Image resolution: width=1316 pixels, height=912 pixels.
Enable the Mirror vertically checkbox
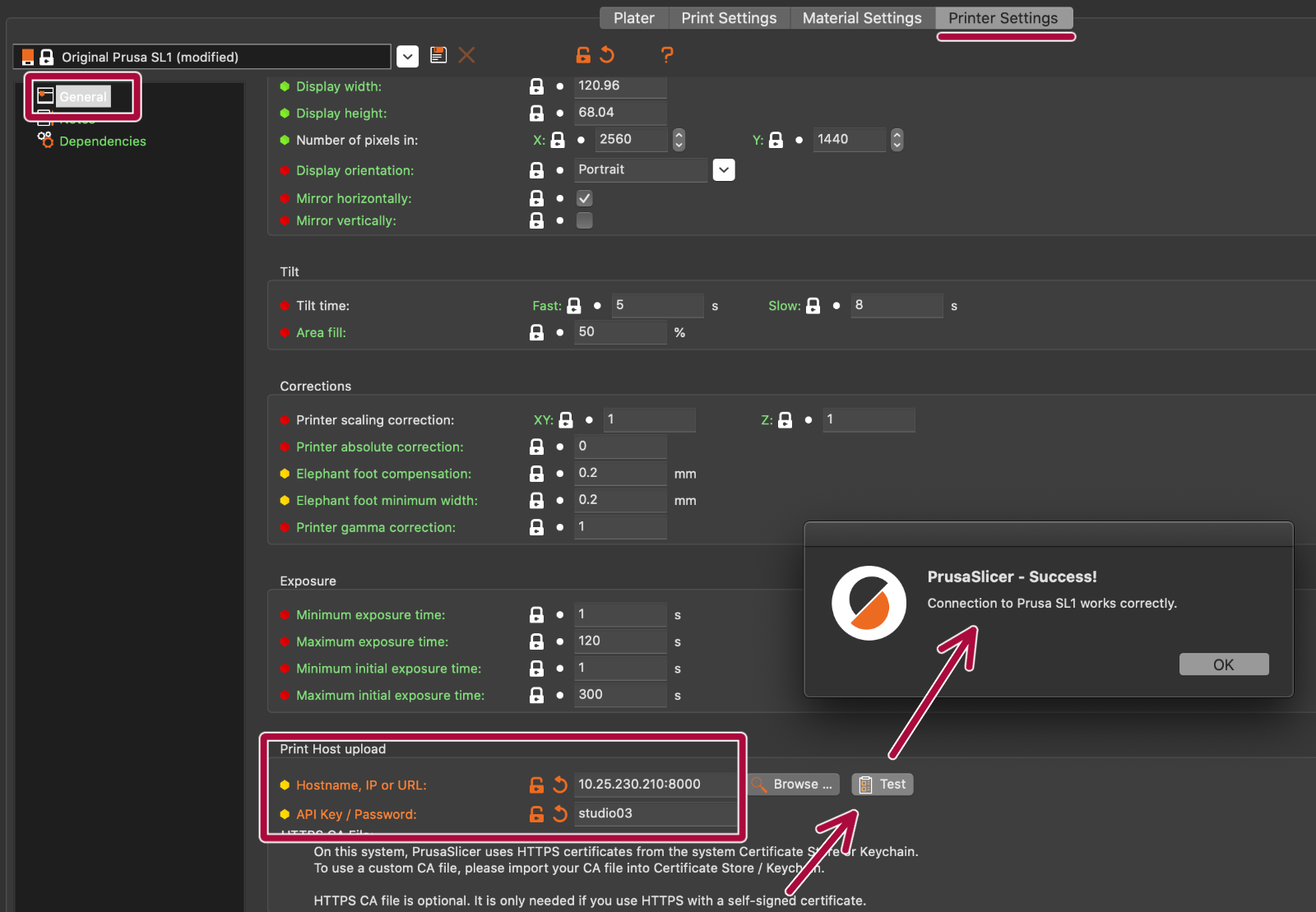tap(585, 220)
